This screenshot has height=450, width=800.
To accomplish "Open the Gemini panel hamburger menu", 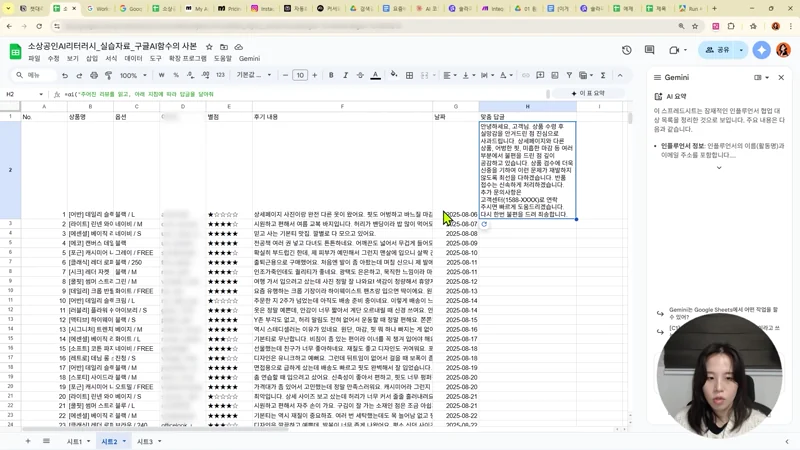I will pyautogui.click(x=657, y=78).
